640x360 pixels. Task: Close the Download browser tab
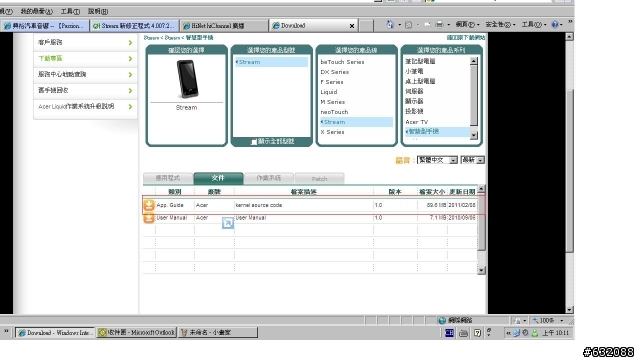(x=352, y=26)
